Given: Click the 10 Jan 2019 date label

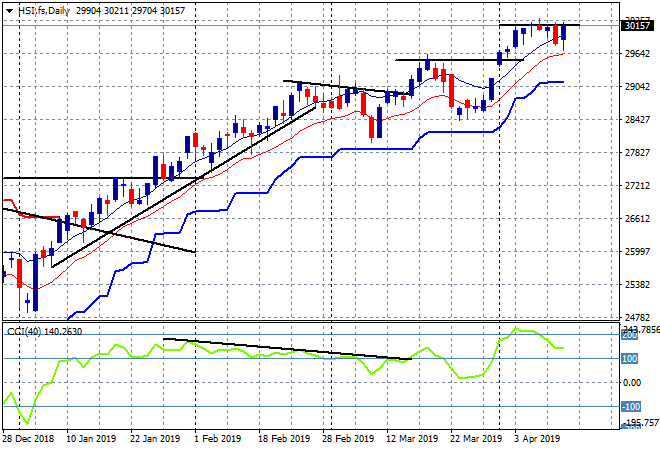Looking at the screenshot, I should coord(93,438).
